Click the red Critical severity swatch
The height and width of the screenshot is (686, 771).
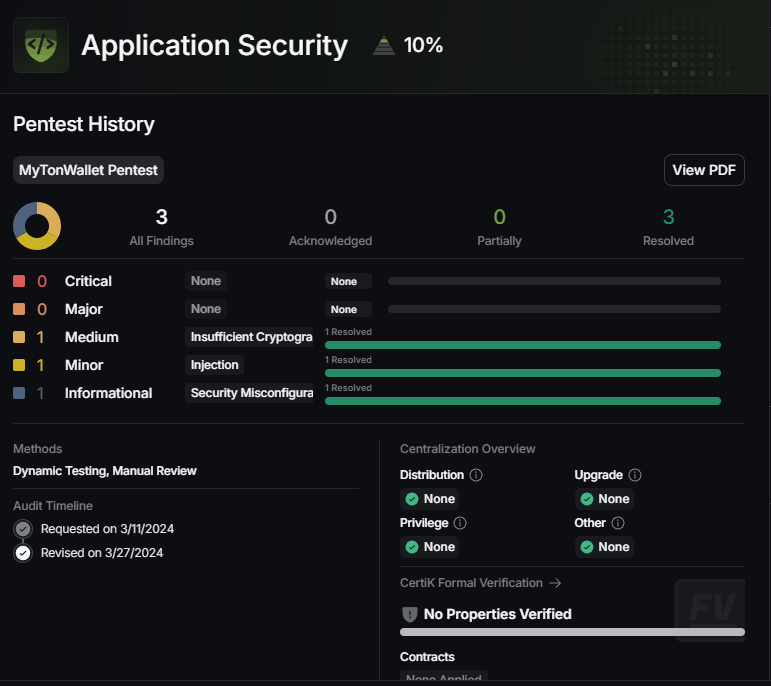19,281
